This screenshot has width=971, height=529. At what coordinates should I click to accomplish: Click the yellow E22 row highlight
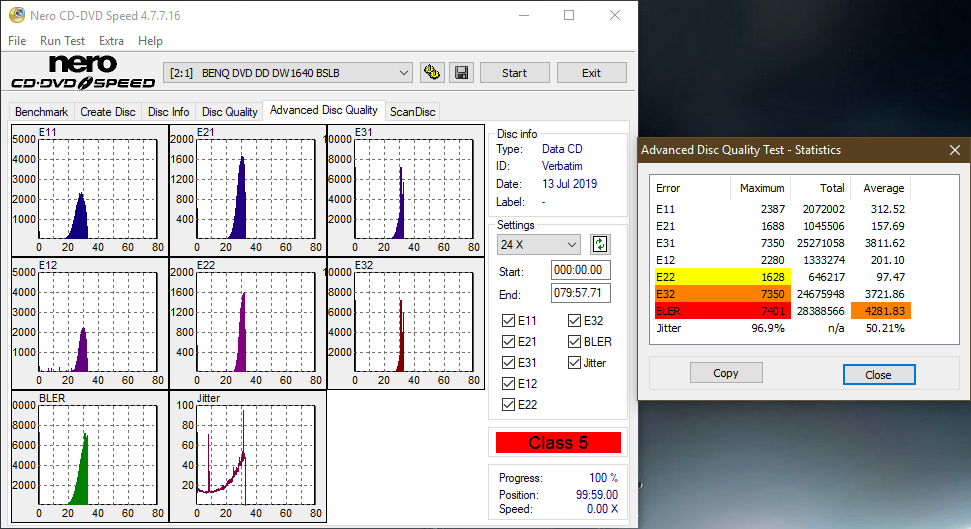[723, 277]
